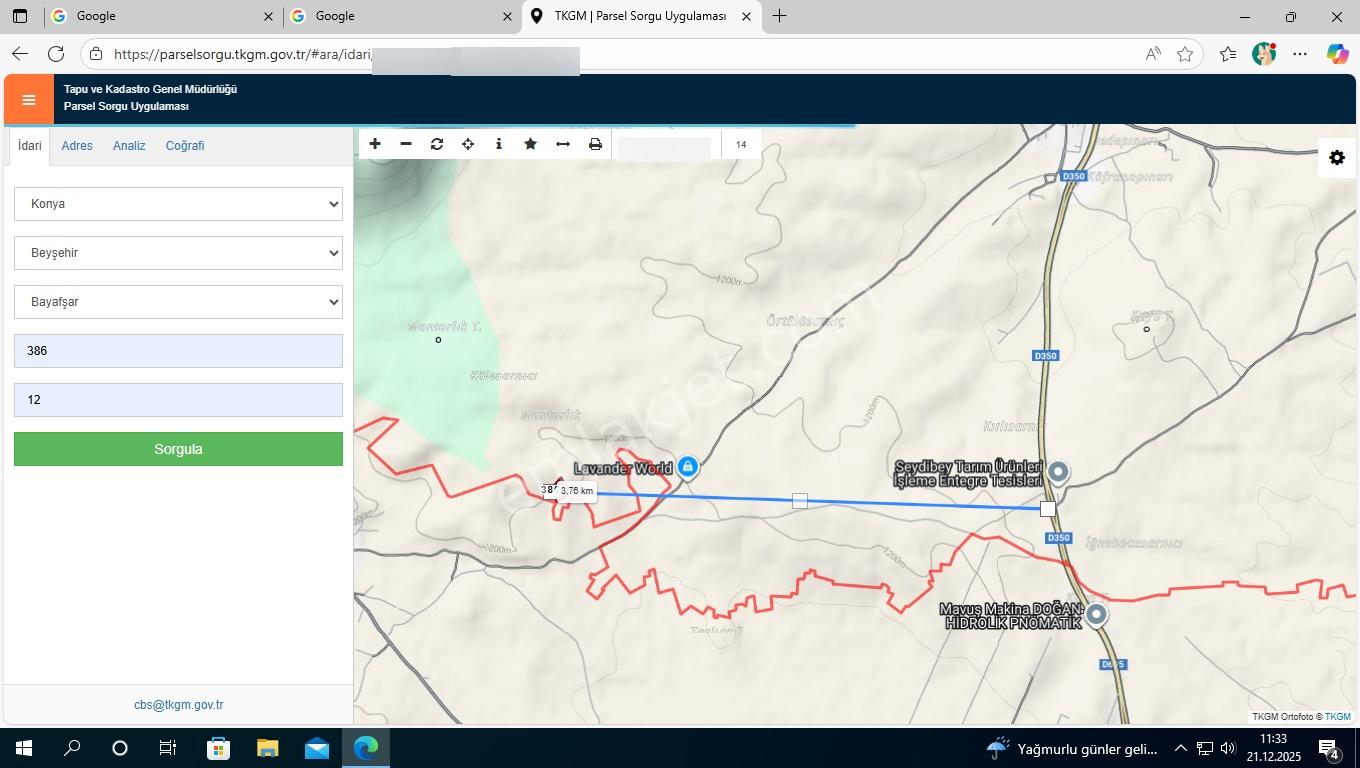Activate the crosshair locate tool

(x=468, y=144)
